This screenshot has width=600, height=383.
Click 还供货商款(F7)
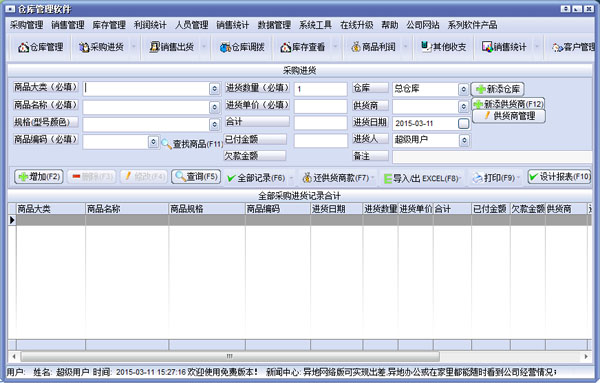335,178
